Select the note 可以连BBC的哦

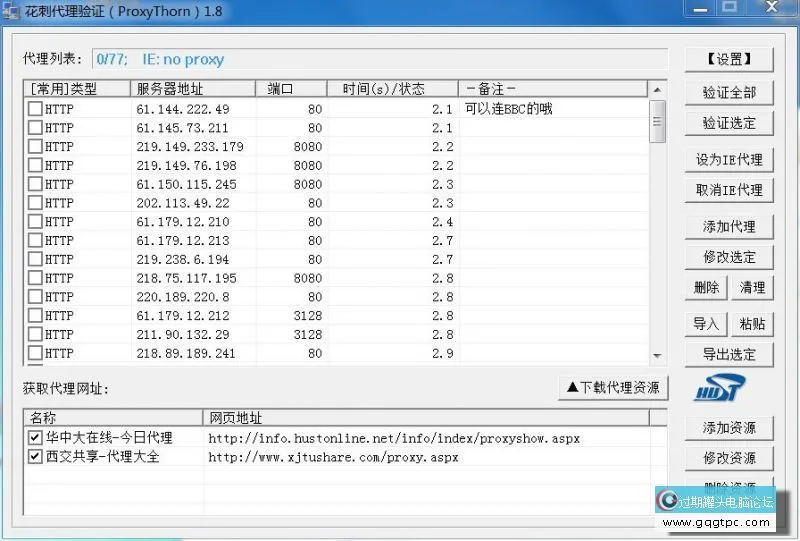[x=509, y=109]
